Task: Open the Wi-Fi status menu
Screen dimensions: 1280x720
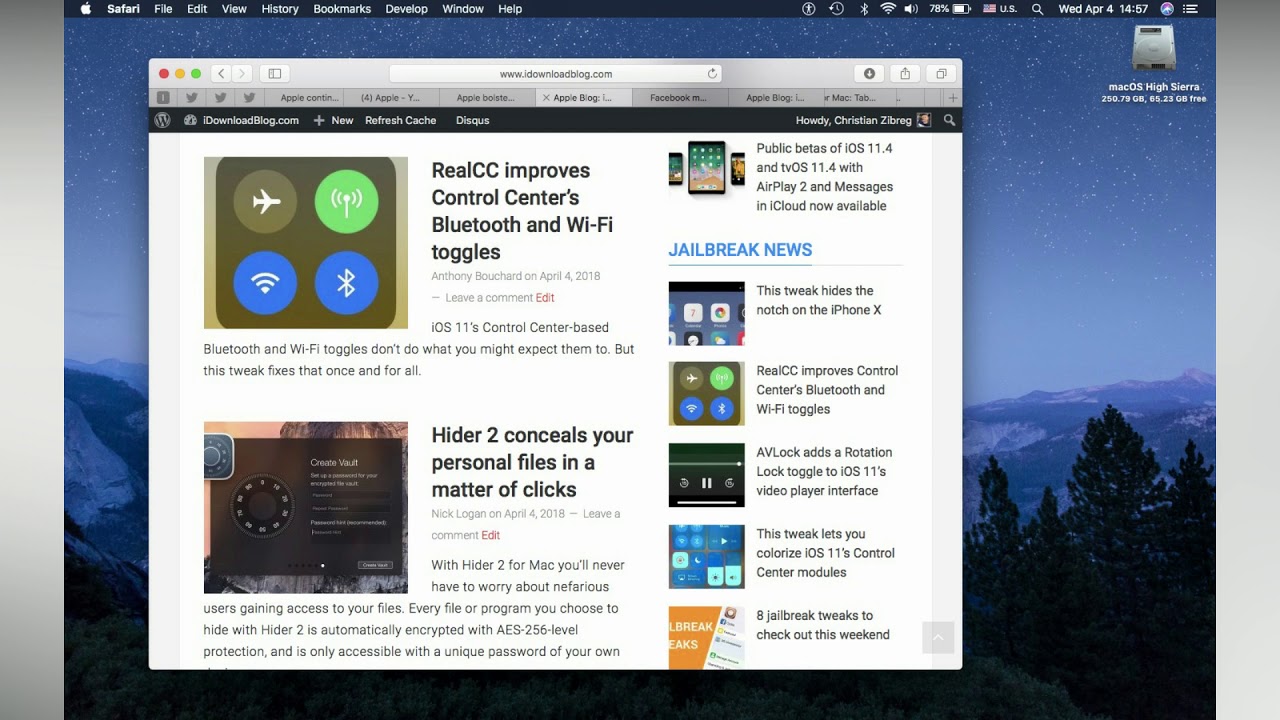Action: tap(888, 9)
